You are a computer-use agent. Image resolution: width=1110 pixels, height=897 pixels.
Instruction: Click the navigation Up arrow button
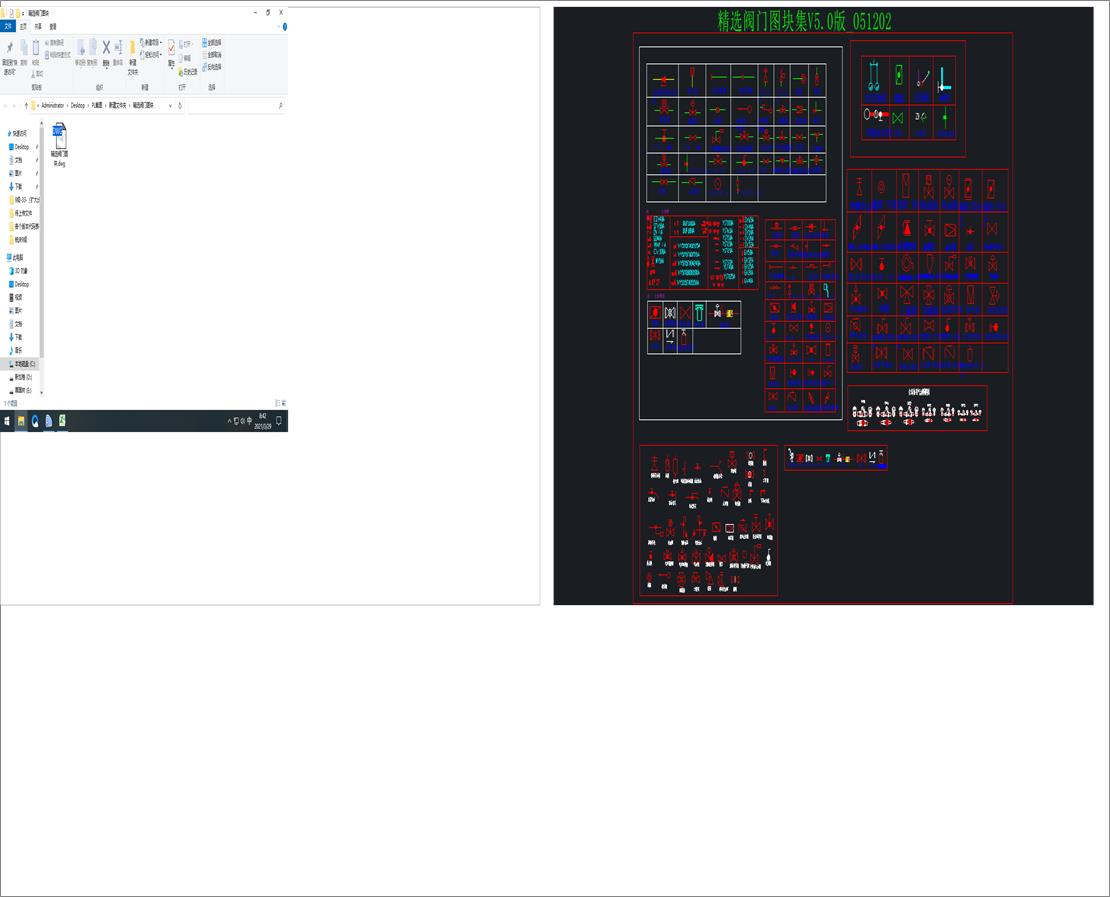[26, 105]
